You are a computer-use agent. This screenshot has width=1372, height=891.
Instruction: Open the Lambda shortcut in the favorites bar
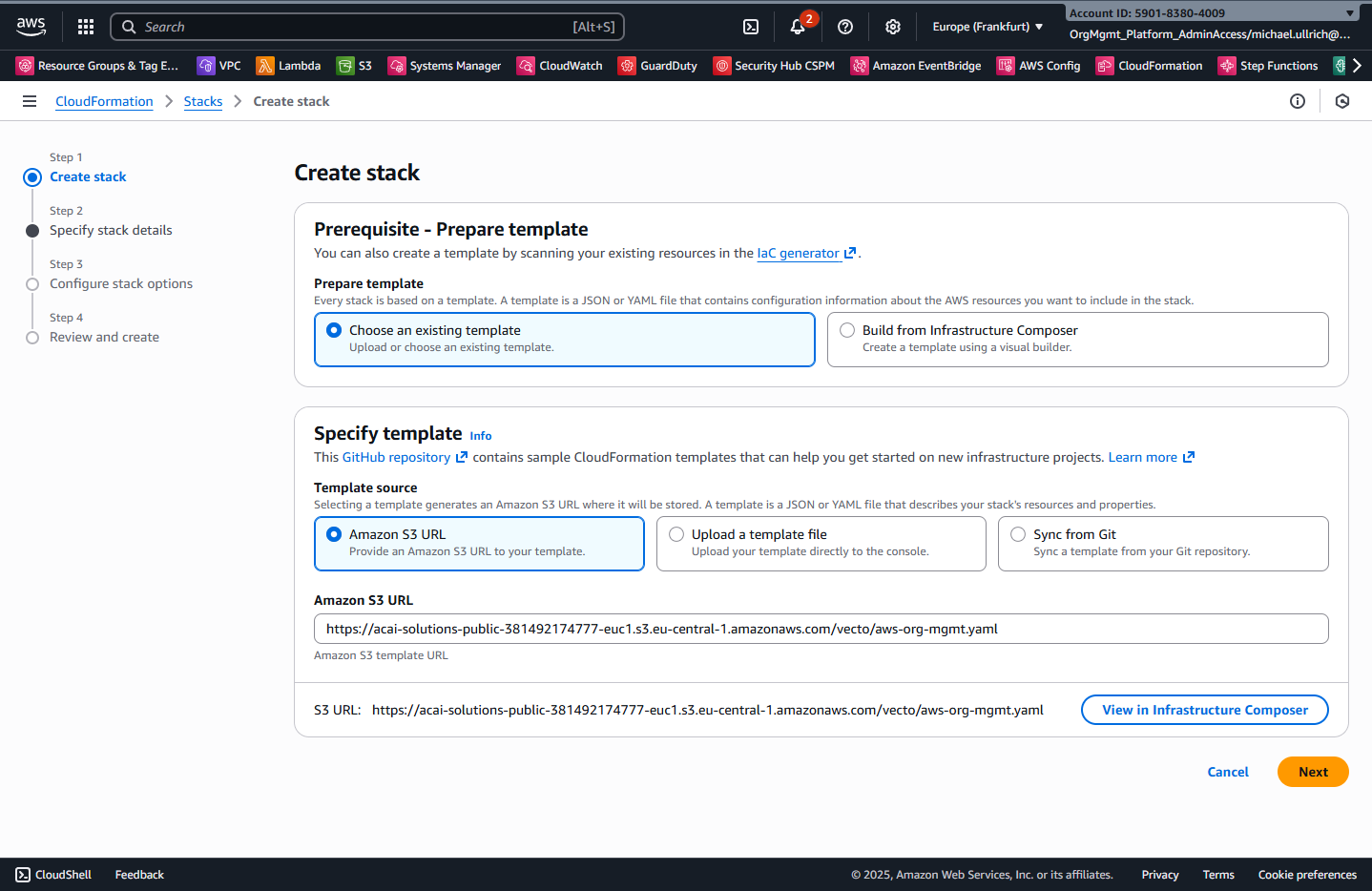289,65
